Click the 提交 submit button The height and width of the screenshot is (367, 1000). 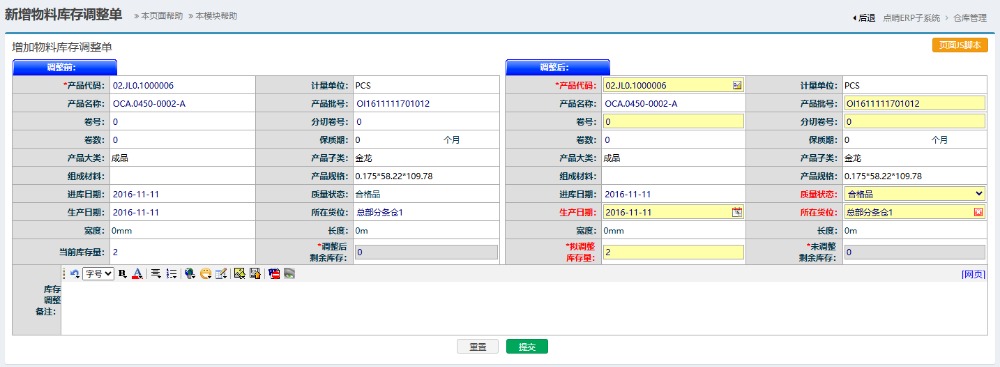click(x=527, y=347)
